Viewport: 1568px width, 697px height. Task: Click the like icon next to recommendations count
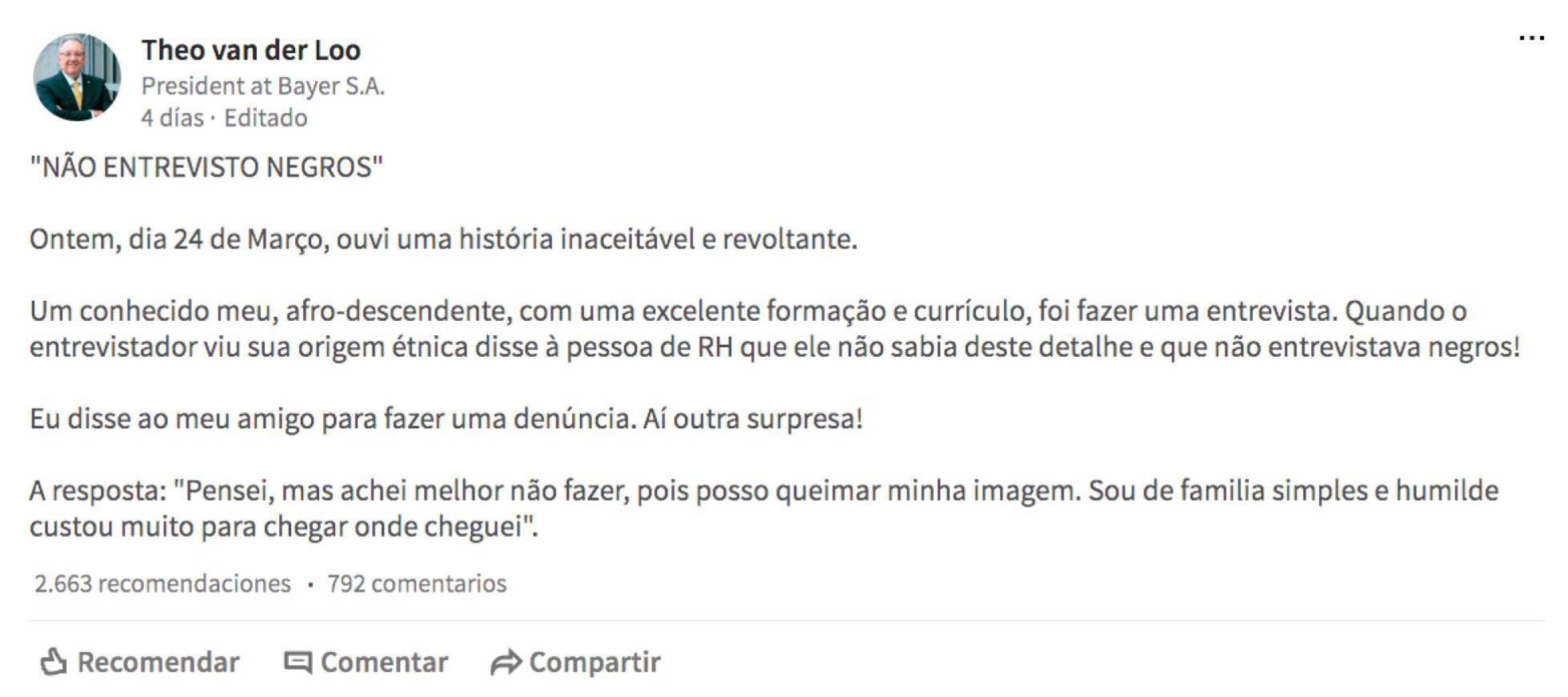click(54, 661)
